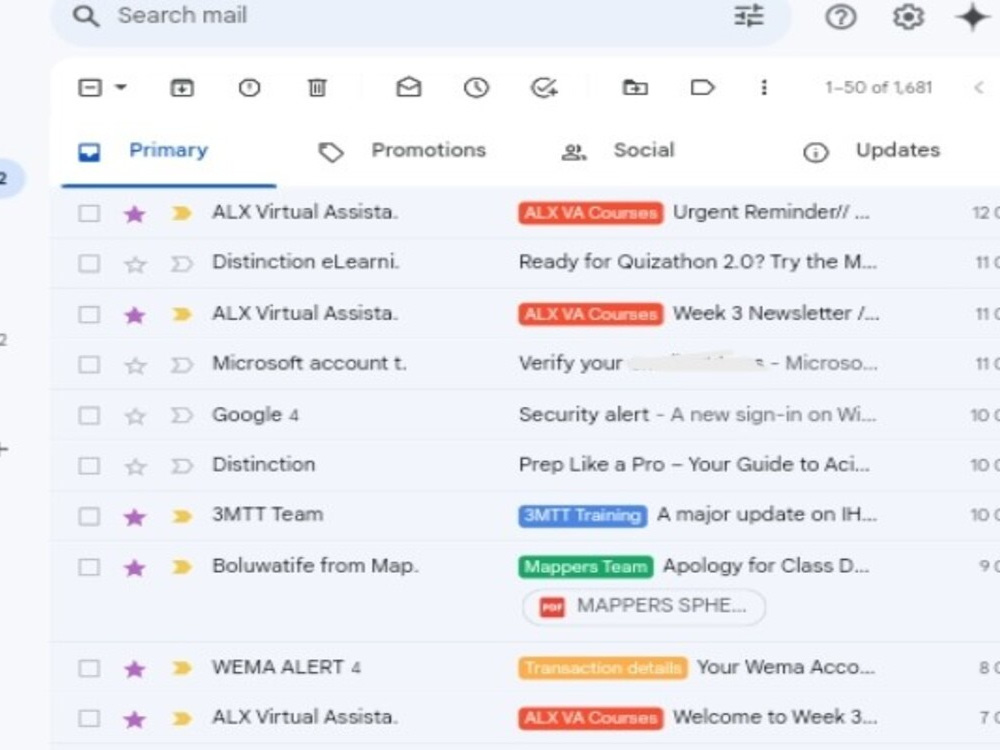This screenshot has width=1000, height=750.
Task: Unstar the 3MTT Team email
Action: (135, 516)
